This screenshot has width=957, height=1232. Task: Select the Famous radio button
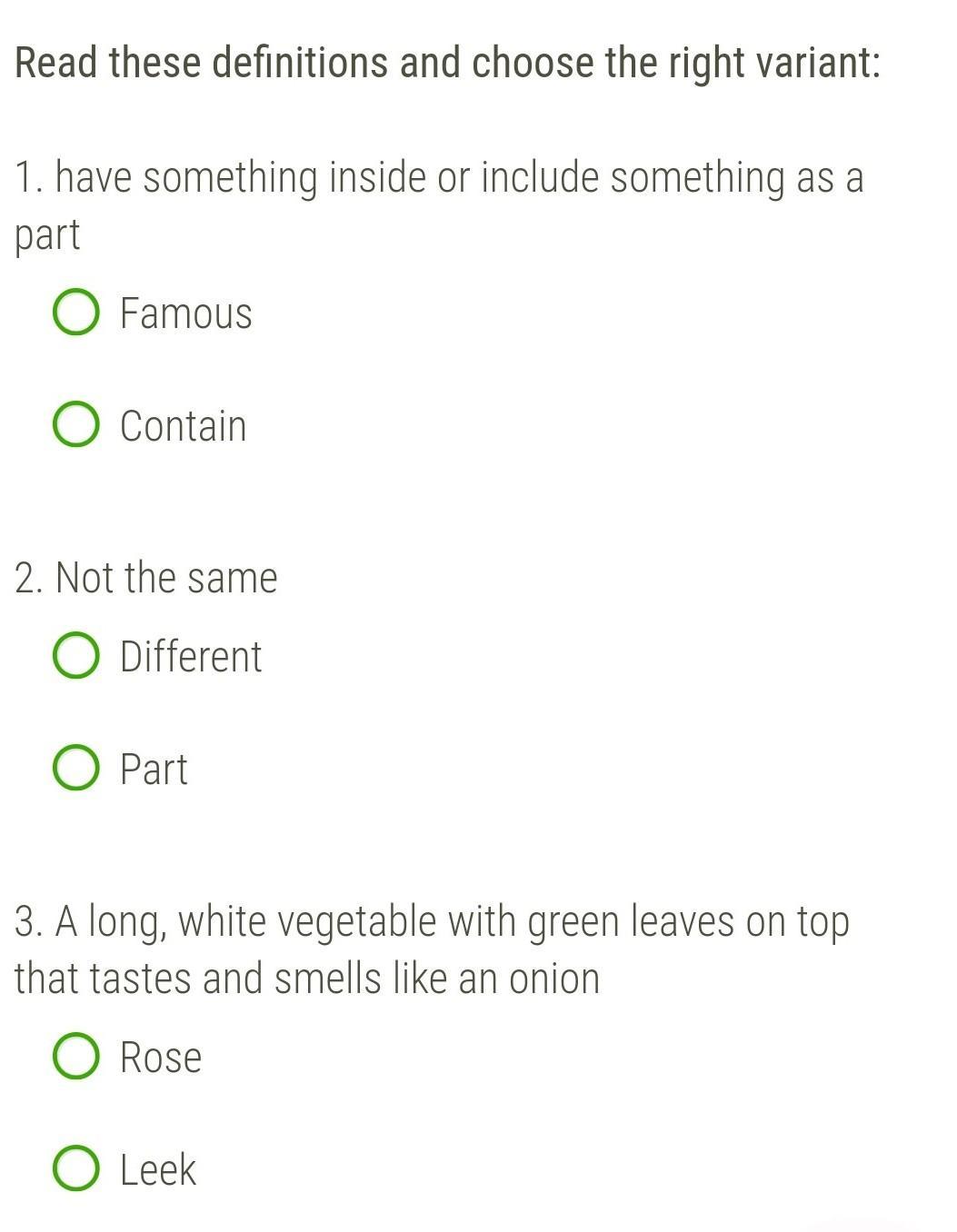tap(76, 313)
